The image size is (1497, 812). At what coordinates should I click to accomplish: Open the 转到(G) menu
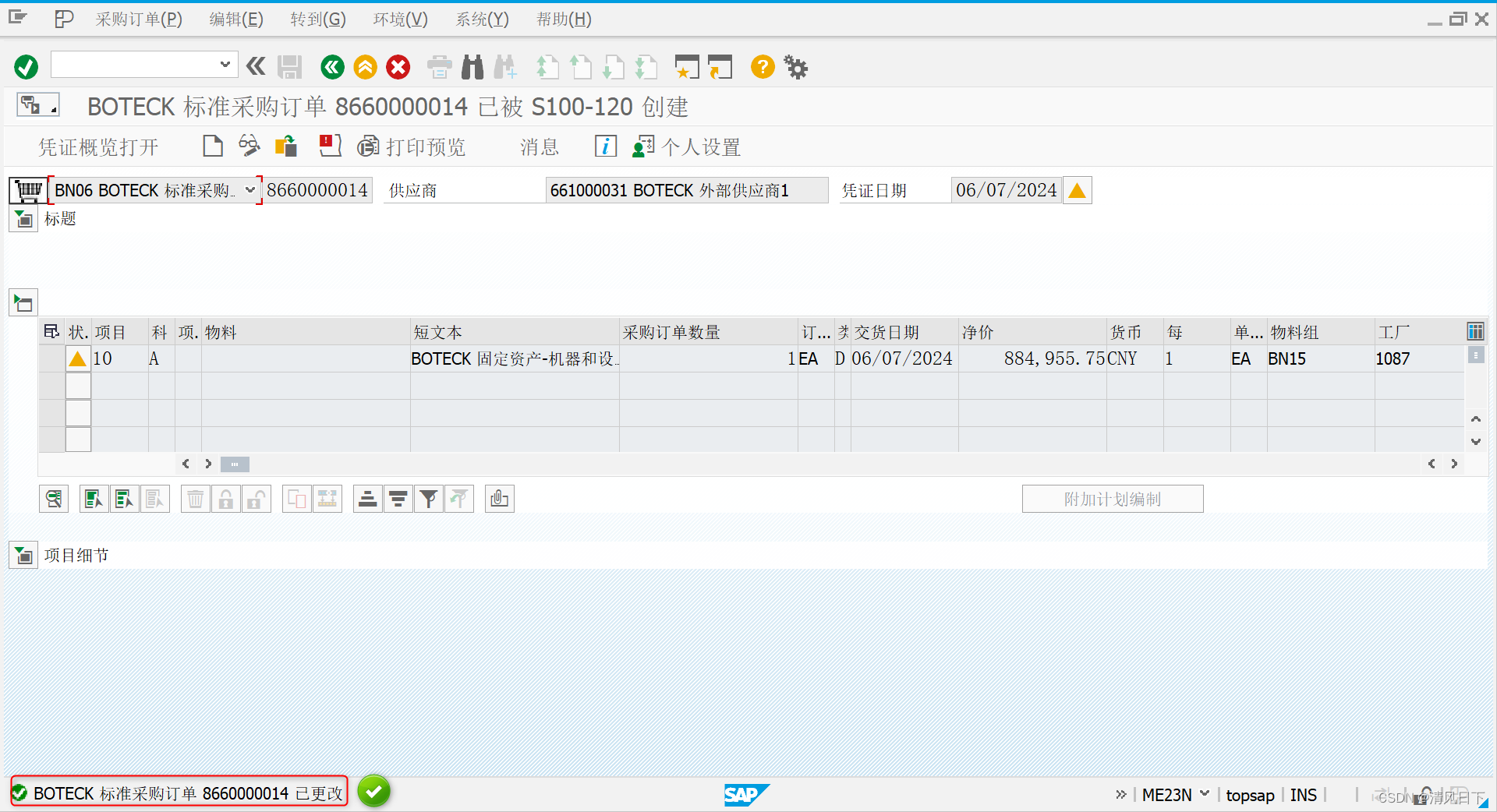[x=318, y=19]
